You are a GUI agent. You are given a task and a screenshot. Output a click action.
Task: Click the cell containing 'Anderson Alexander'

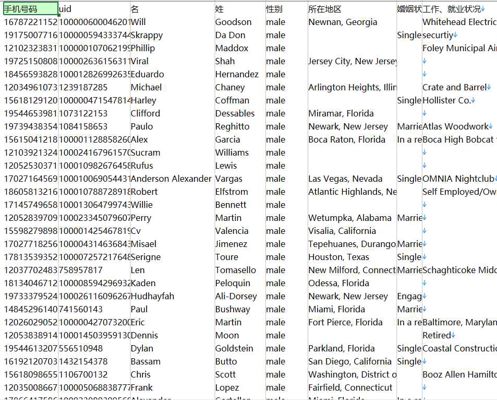point(172,179)
